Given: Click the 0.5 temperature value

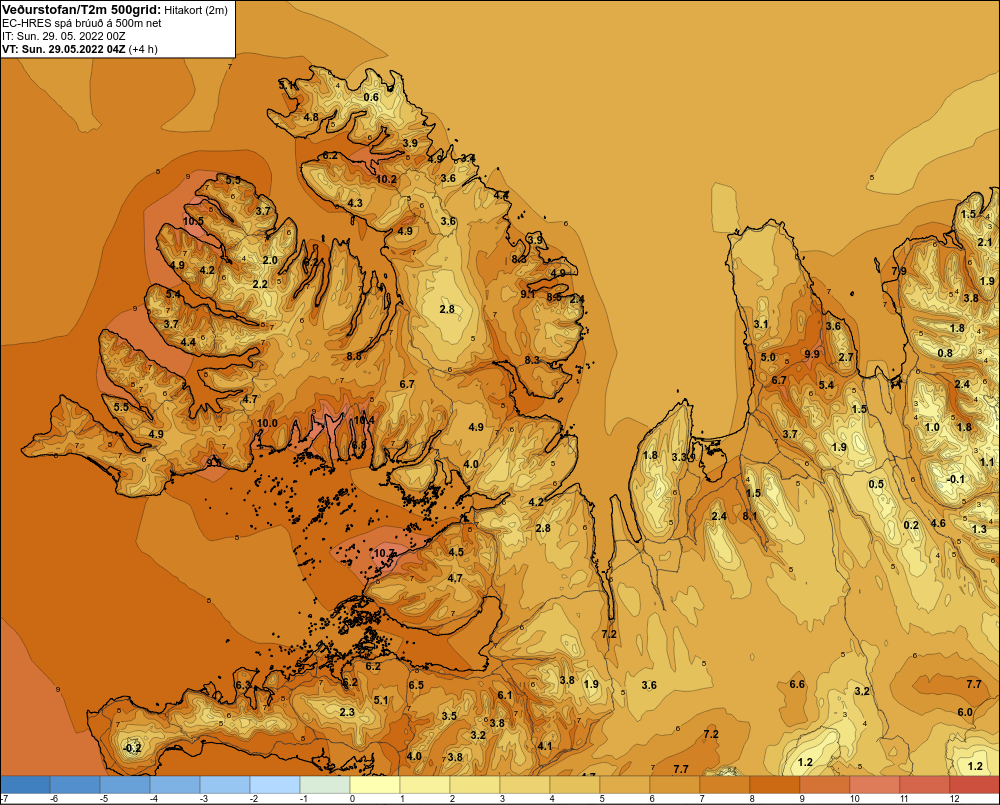Looking at the screenshot, I should (x=876, y=484).
